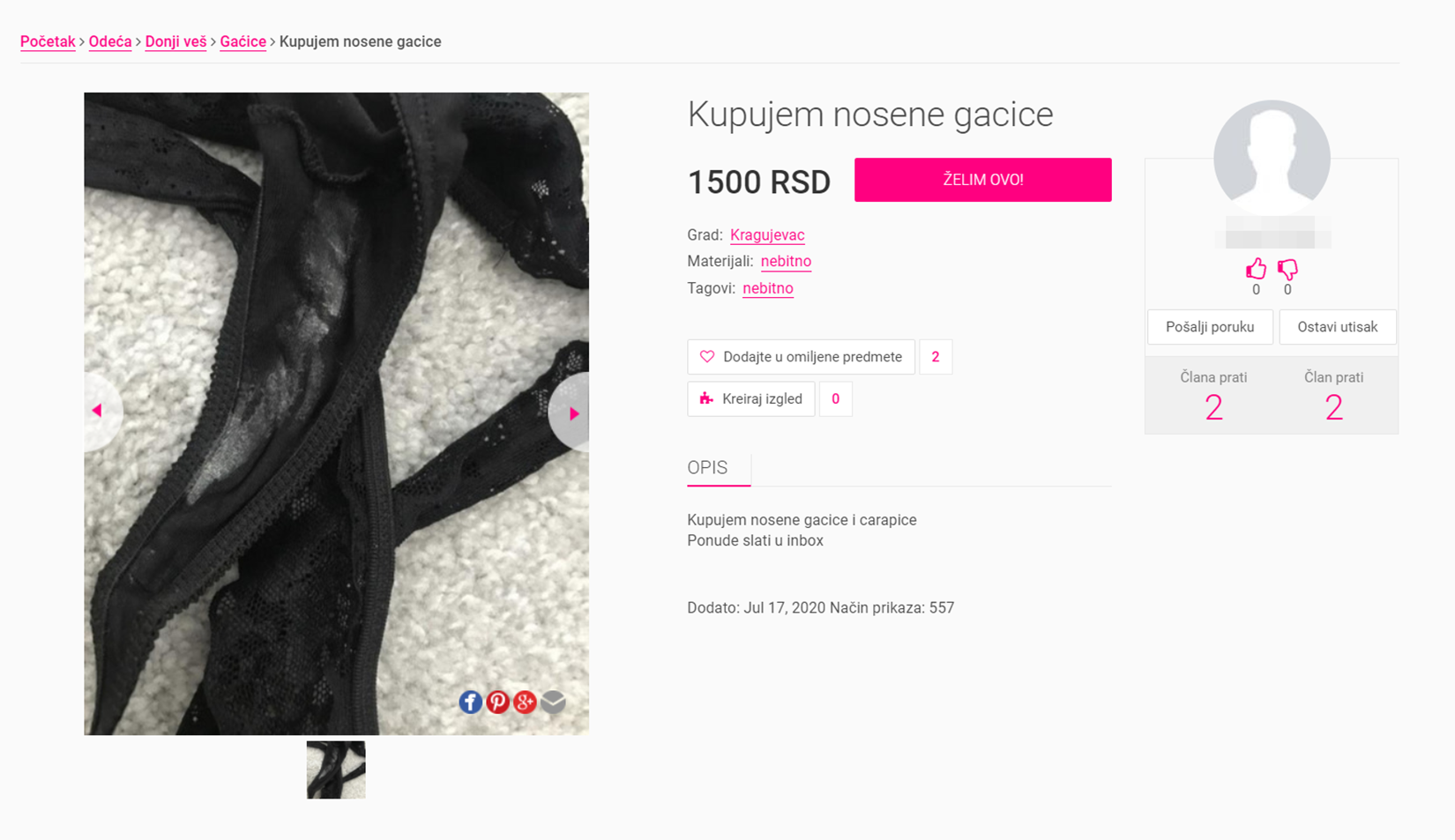Show next photo with right arrow
The image size is (1455, 840).
570,413
